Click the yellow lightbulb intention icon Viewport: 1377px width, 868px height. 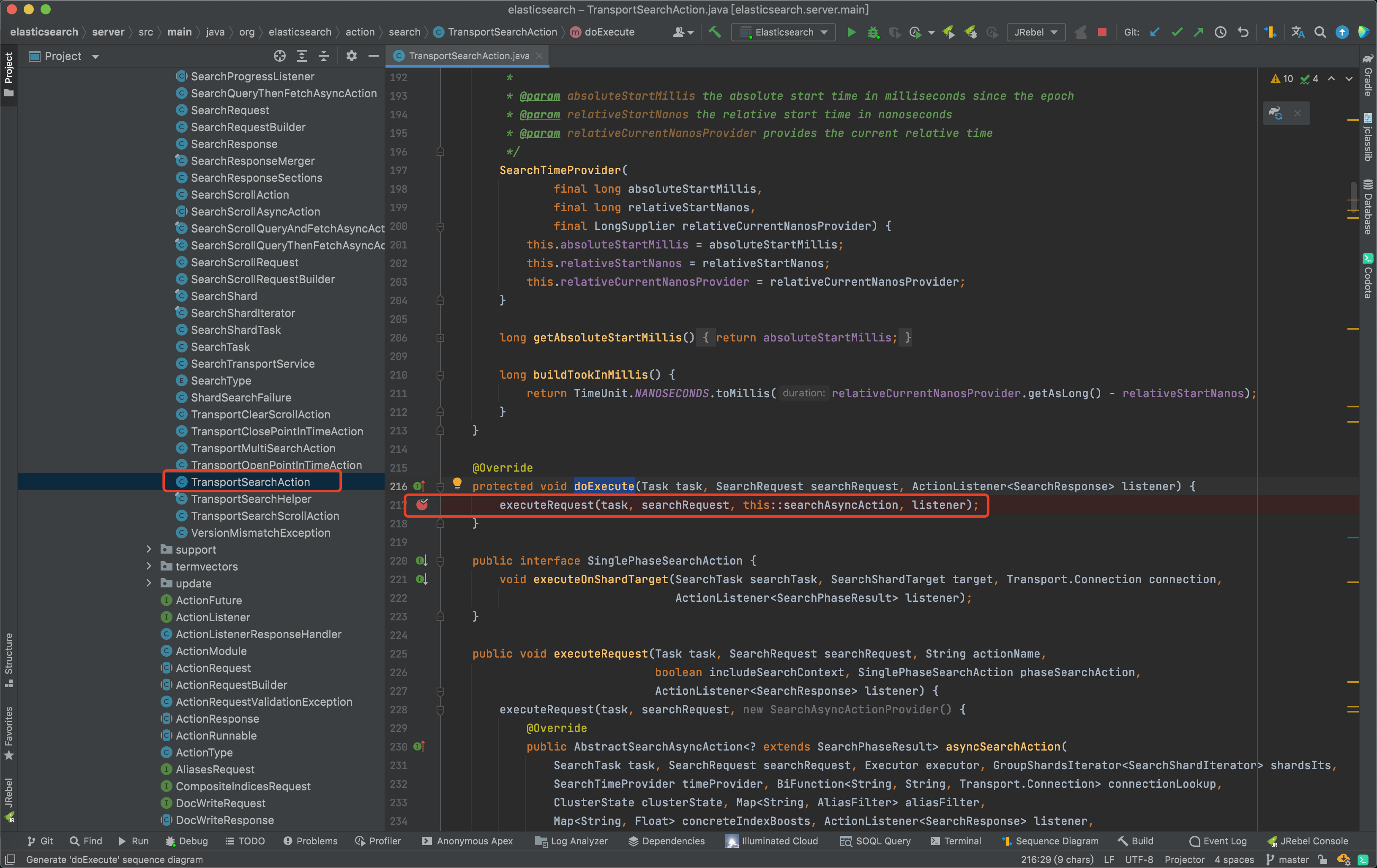(x=457, y=484)
